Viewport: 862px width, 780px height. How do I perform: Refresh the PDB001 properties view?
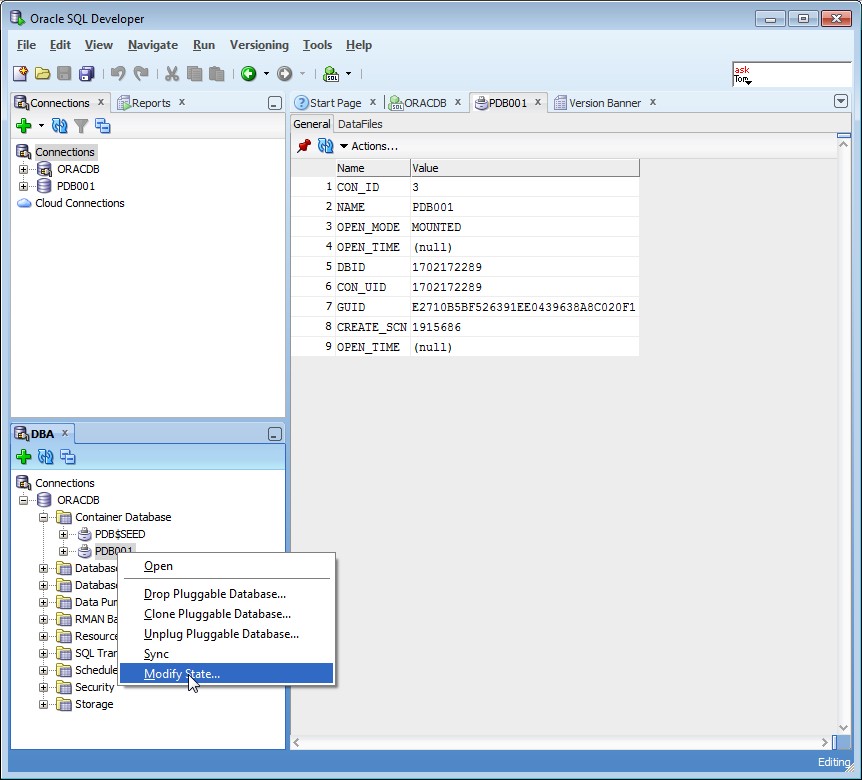point(327,145)
